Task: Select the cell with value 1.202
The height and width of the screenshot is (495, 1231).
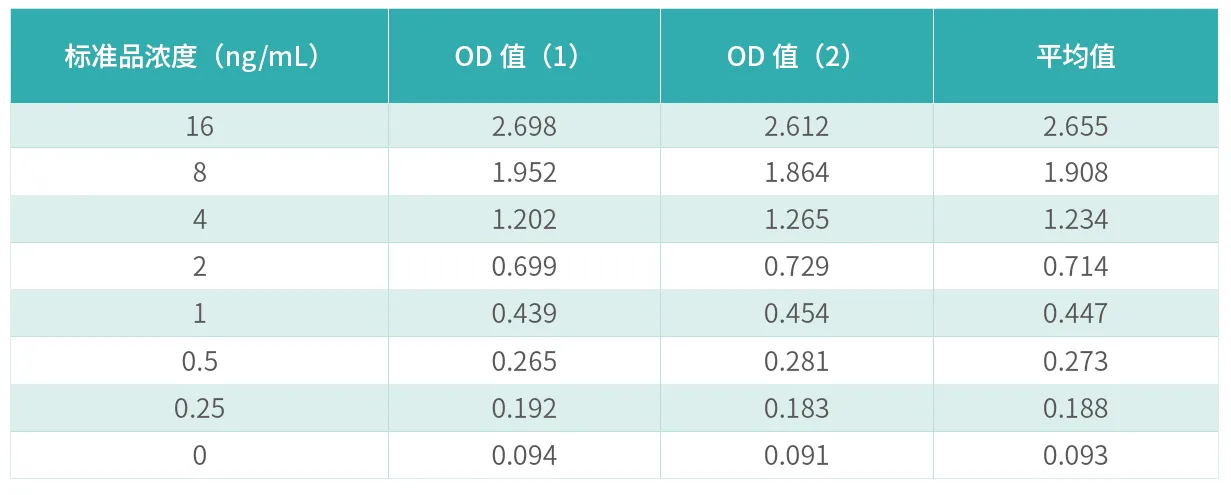Action: coord(525,220)
